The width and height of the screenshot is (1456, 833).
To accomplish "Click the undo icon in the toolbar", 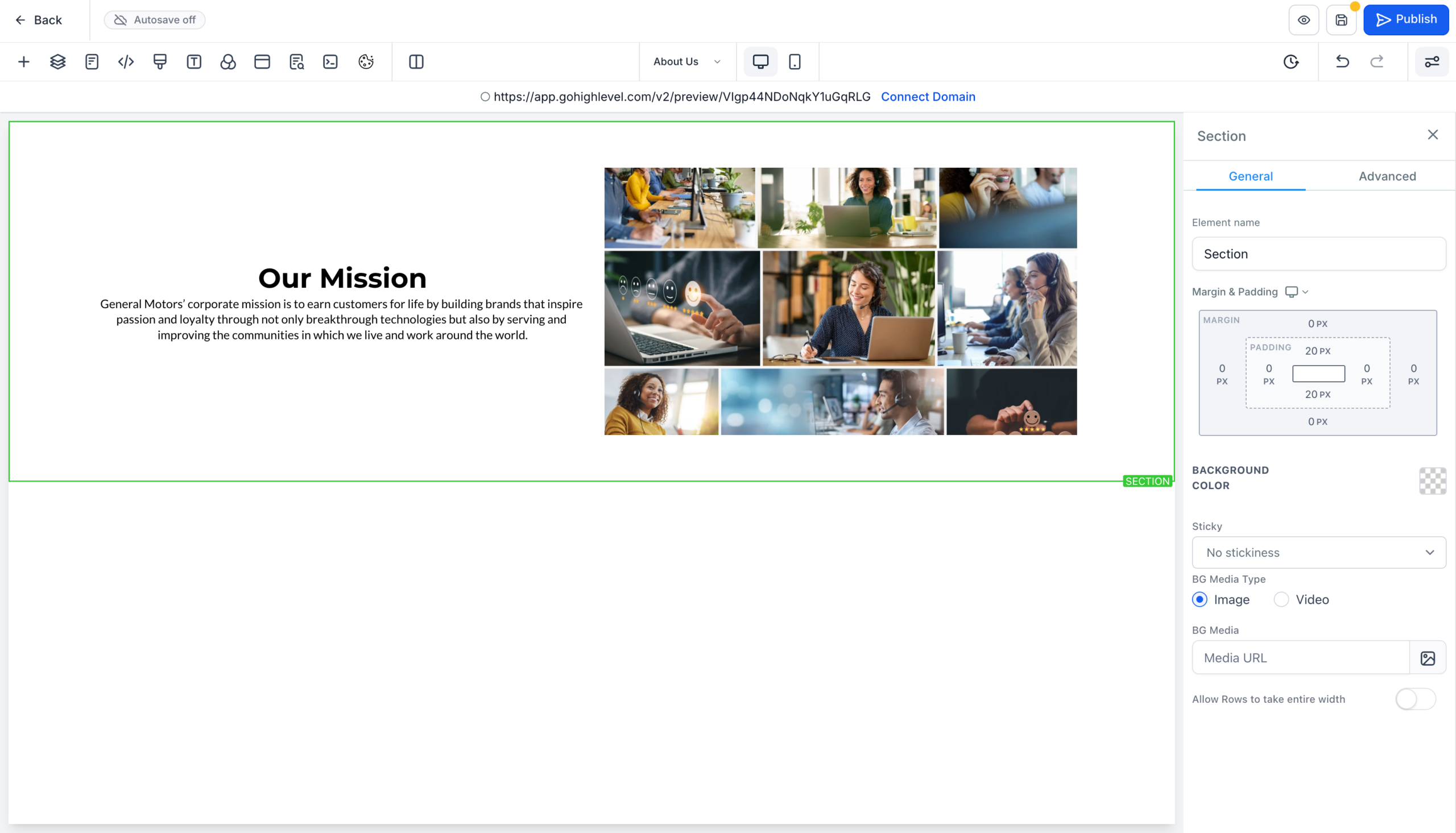I will [x=1342, y=61].
